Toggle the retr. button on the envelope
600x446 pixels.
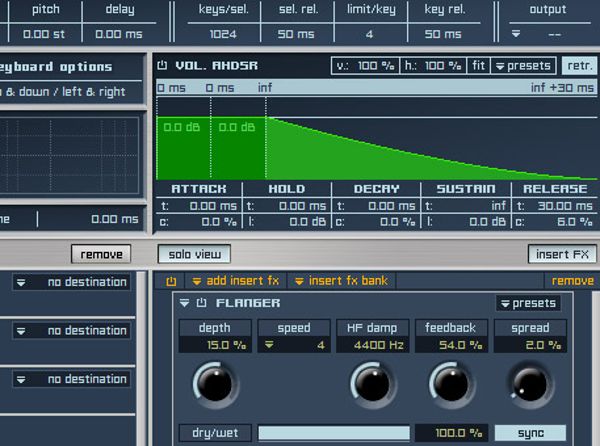click(577, 66)
